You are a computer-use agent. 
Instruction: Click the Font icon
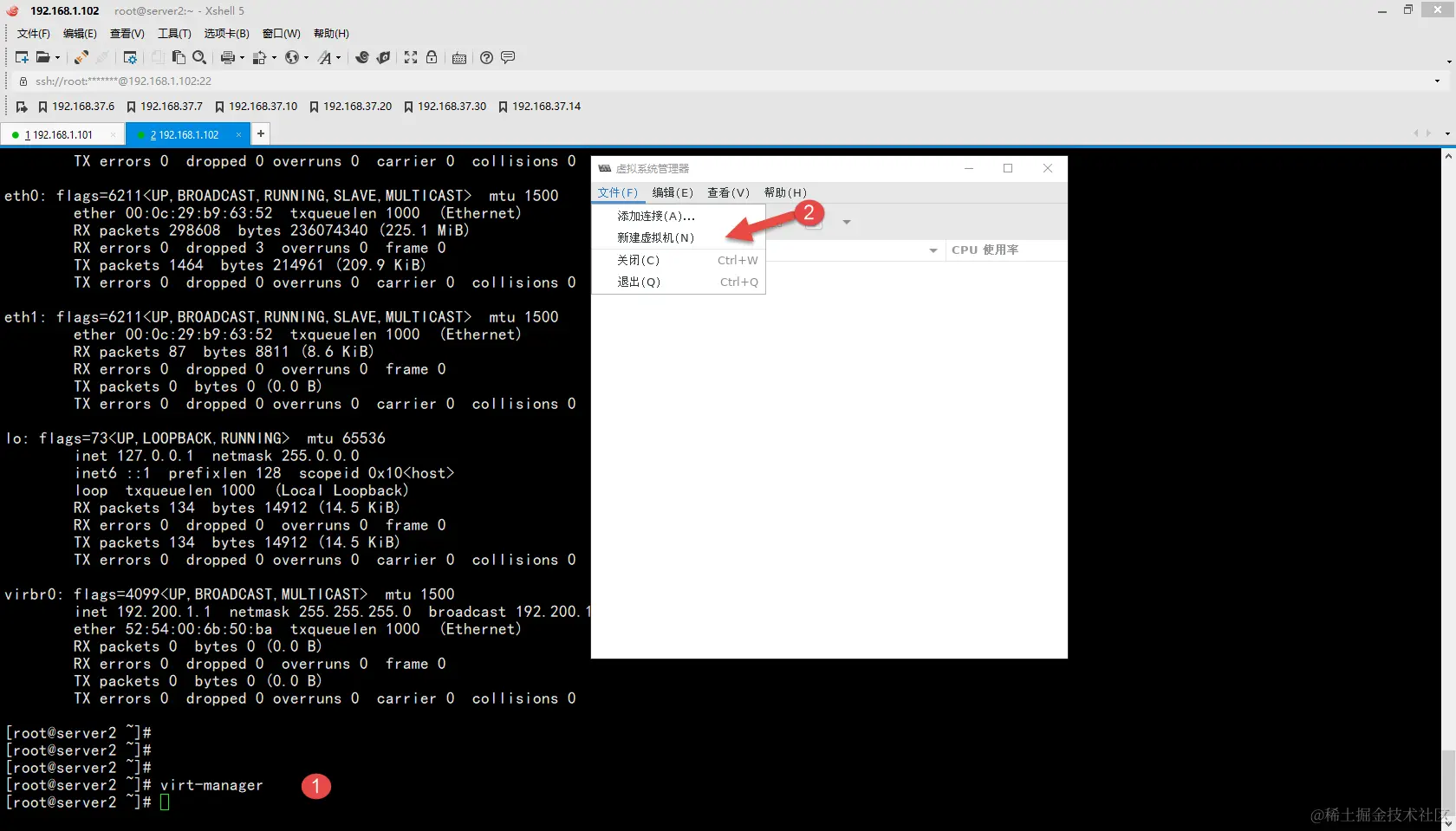pos(324,57)
